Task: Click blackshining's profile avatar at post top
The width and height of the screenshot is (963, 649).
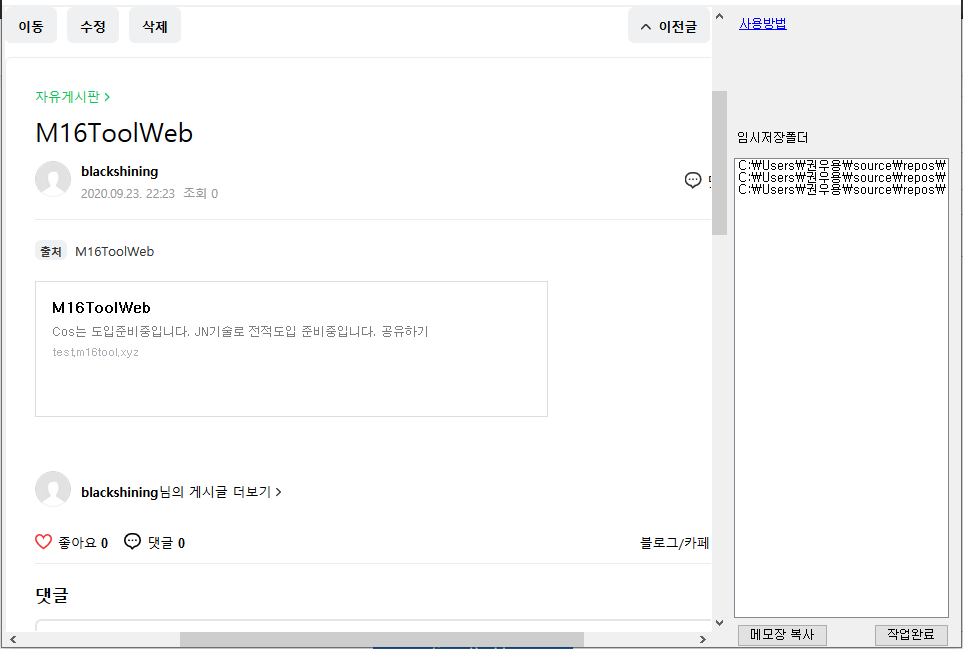Action: pyautogui.click(x=53, y=179)
